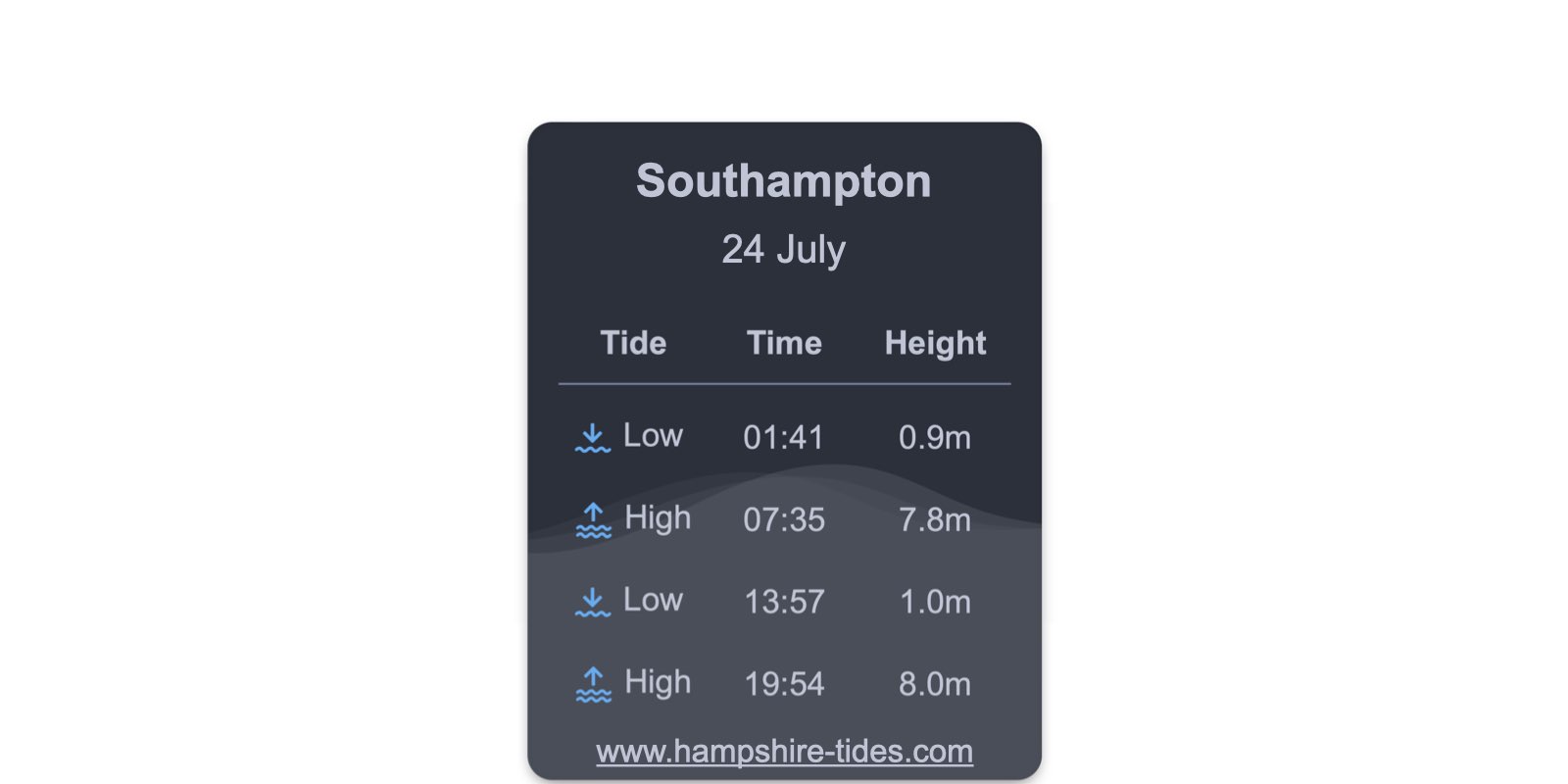Screen dimensions: 1568x784
Task: Click the Time column header
Action: click(784, 343)
